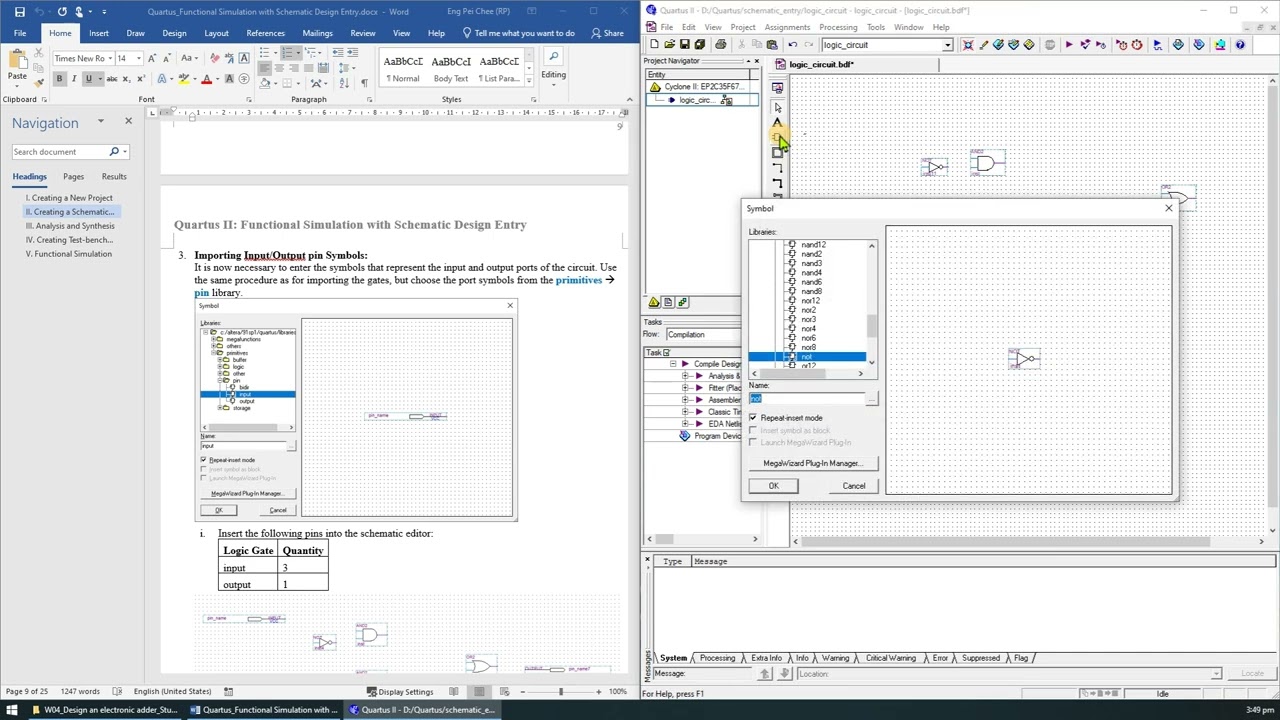
Task: Open the Quartus Assignments menu
Action: point(787,27)
